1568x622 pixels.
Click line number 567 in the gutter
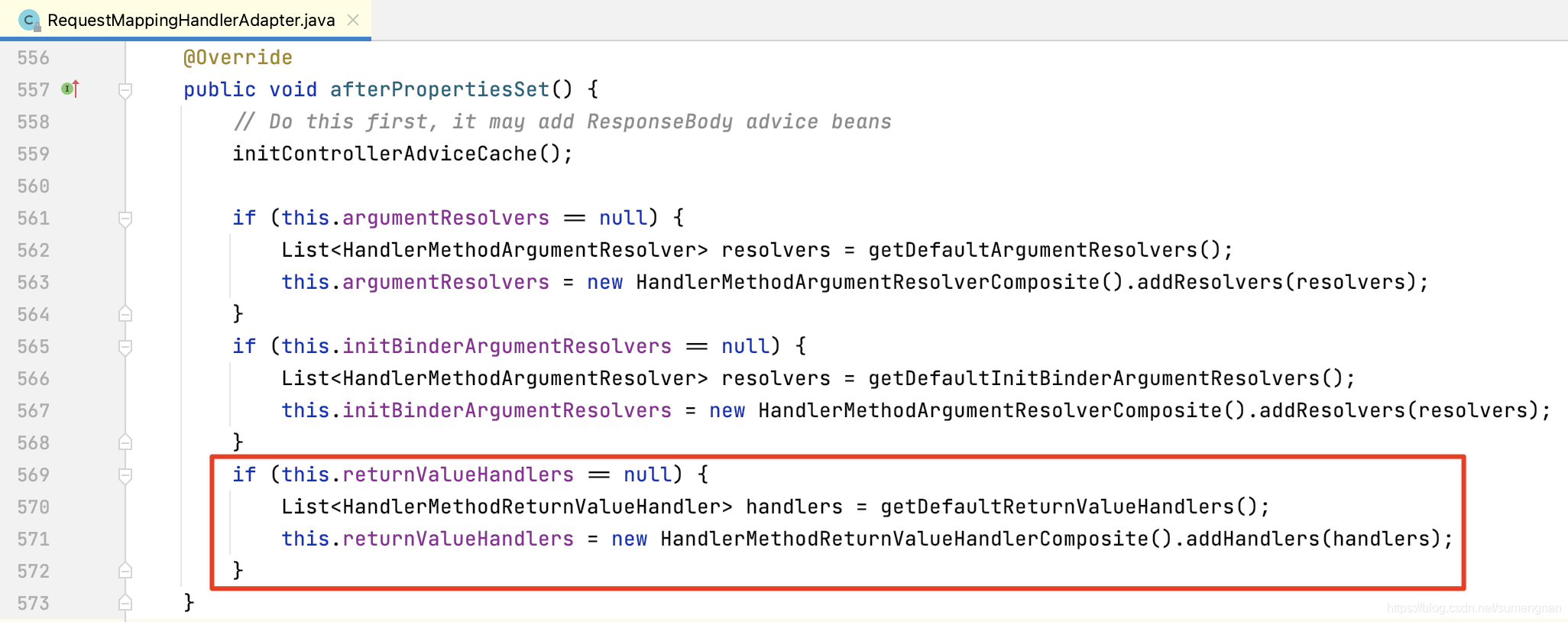[x=34, y=411]
